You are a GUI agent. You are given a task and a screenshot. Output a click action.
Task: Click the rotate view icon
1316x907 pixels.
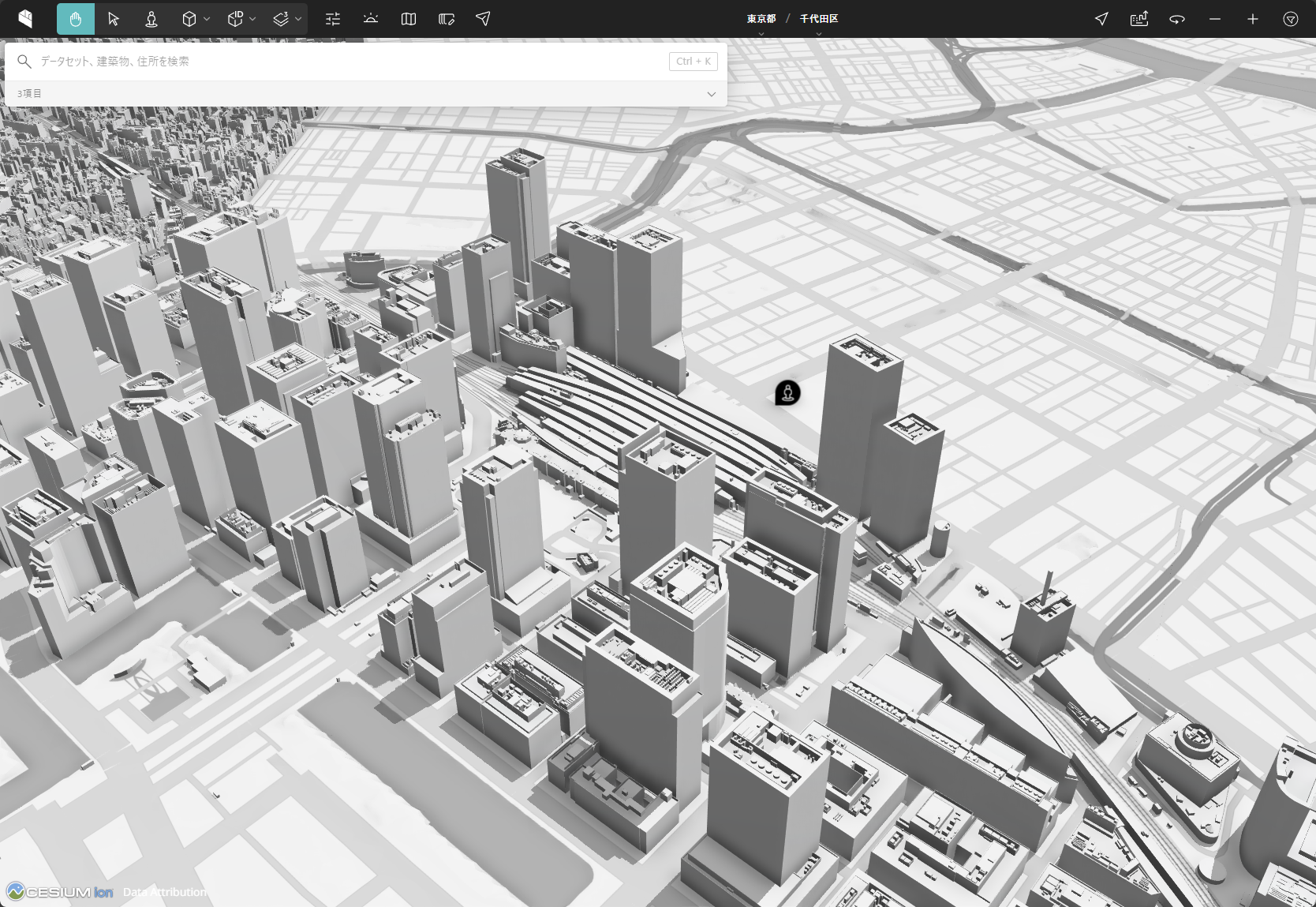[x=1177, y=19]
